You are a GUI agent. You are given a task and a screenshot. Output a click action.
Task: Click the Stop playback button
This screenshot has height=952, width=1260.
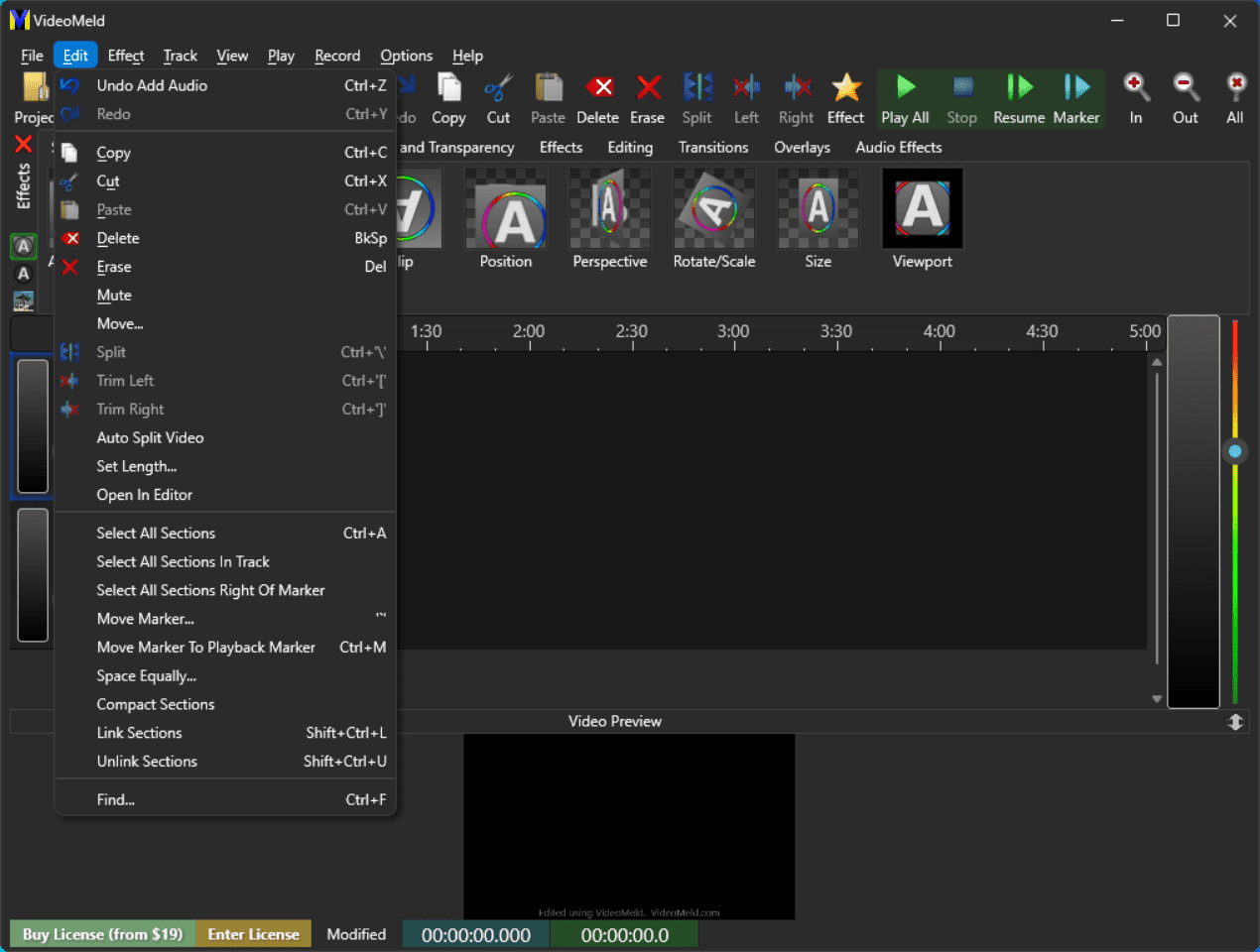click(962, 99)
